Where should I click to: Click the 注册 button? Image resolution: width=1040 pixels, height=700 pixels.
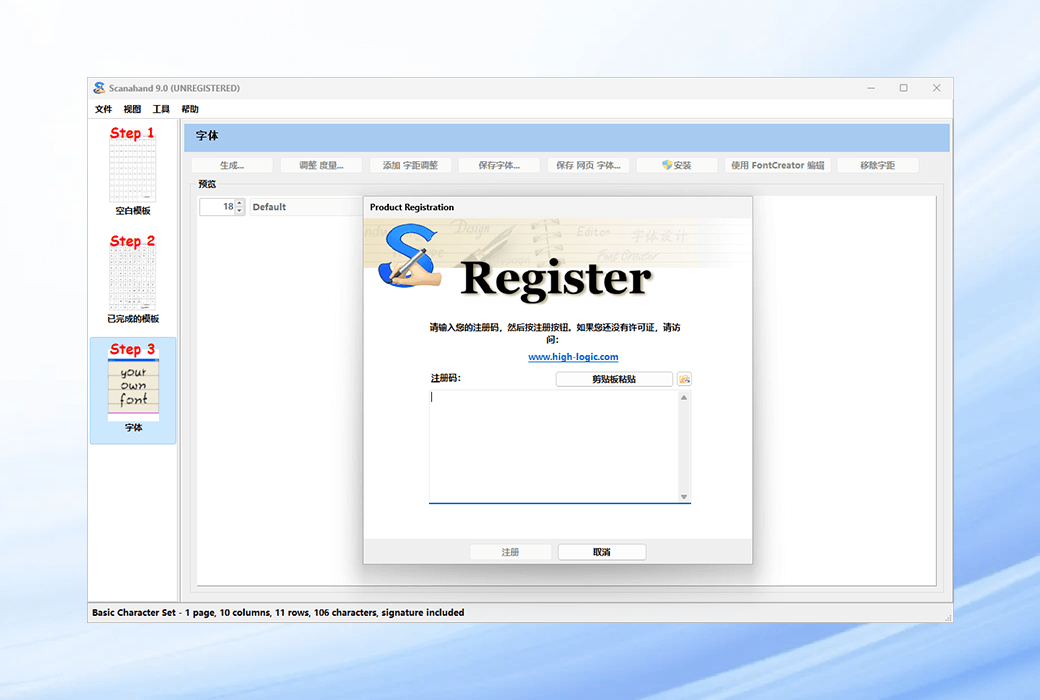click(x=510, y=552)
